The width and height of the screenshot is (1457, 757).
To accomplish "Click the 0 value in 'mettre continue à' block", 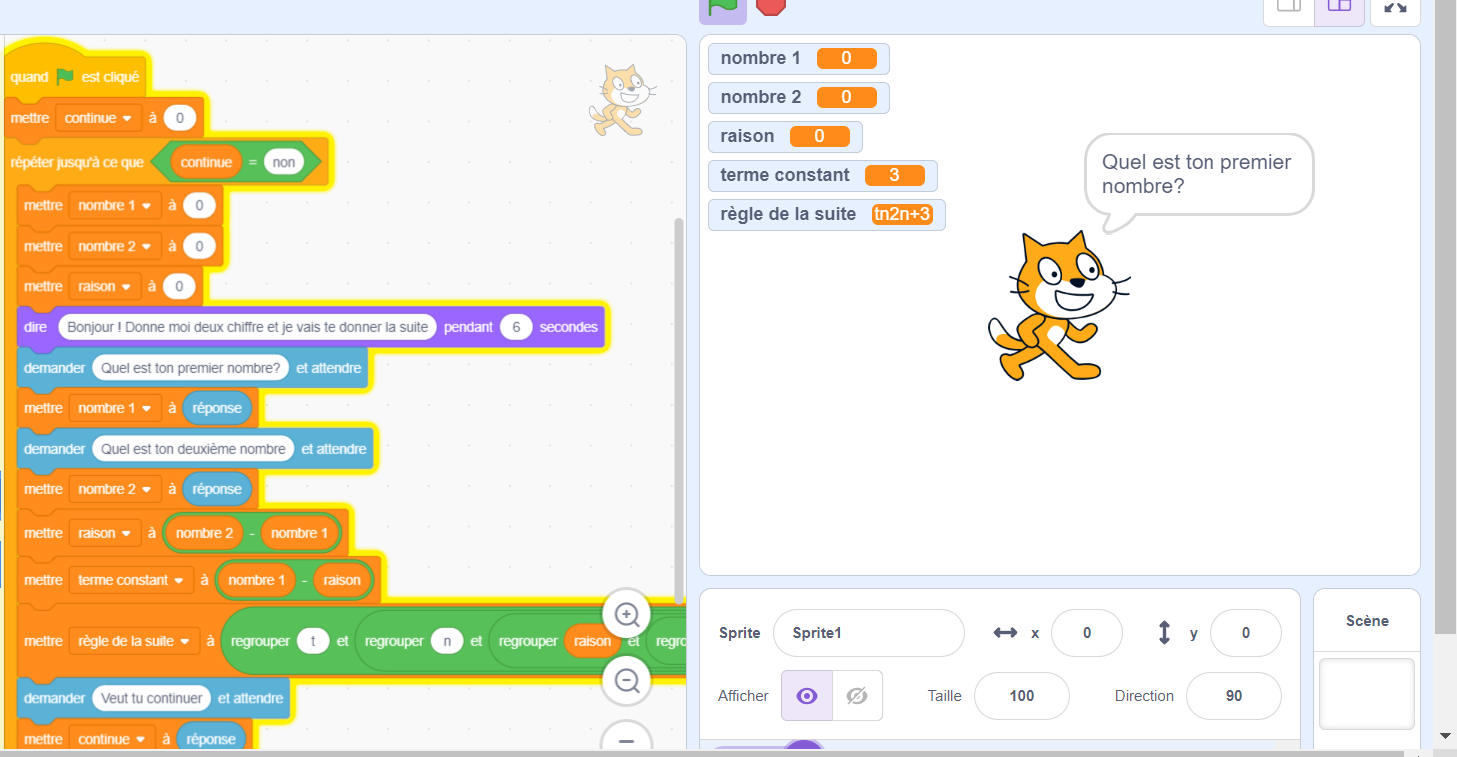I will (179, 118).
